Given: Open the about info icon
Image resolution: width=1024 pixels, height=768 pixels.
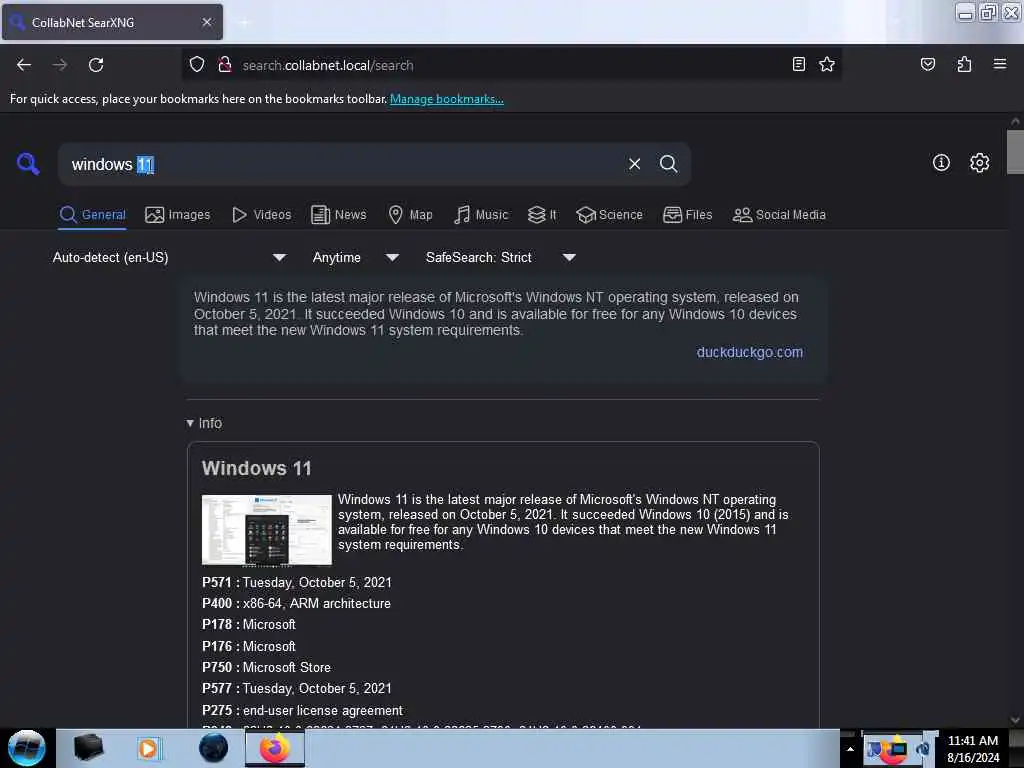Looking at the screenshot, I should coord(941,163).
